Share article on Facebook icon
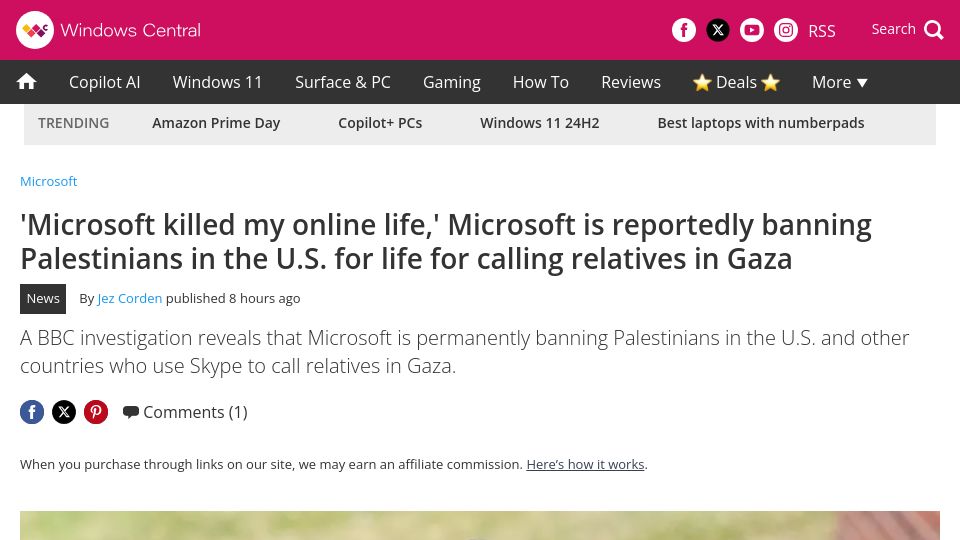This screenshot has width=960, height=540. 32,412
